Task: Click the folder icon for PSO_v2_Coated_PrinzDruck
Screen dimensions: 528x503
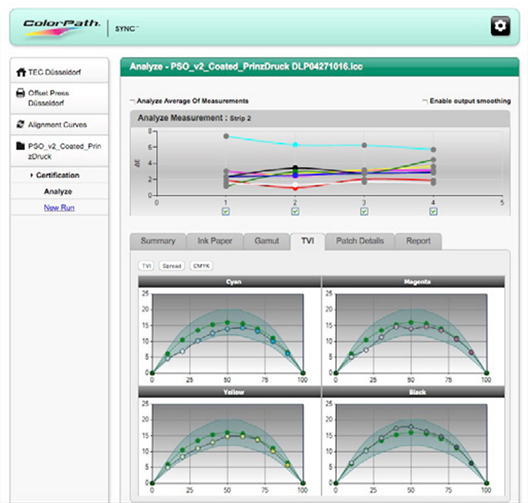Action: tap(21, 146)
